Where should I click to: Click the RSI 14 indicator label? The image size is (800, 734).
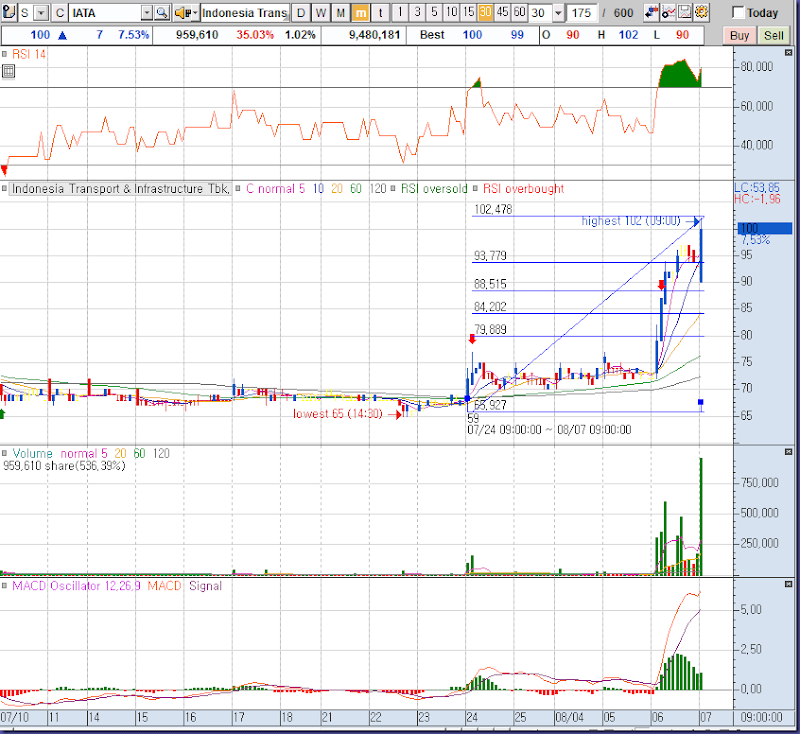point(29,54)
